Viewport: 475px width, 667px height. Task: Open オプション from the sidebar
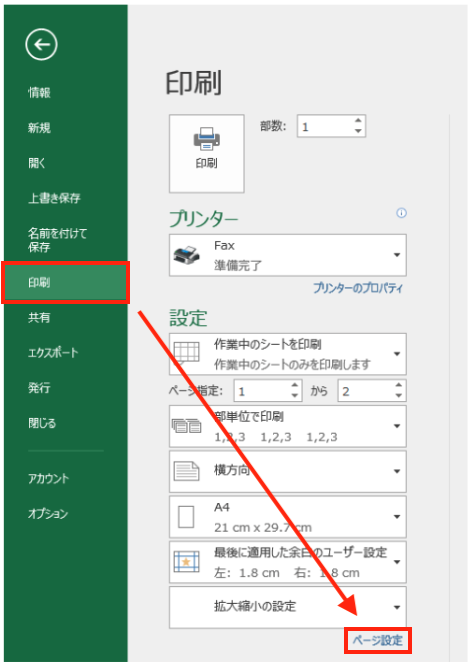(x=48, y=514)
